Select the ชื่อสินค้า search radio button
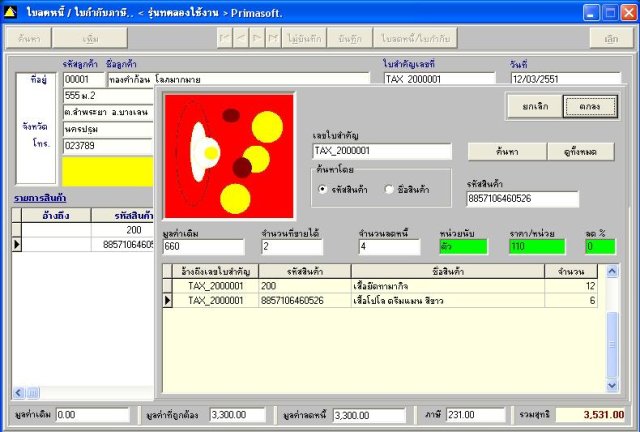640x432 pixels. (x=389, y=189)
